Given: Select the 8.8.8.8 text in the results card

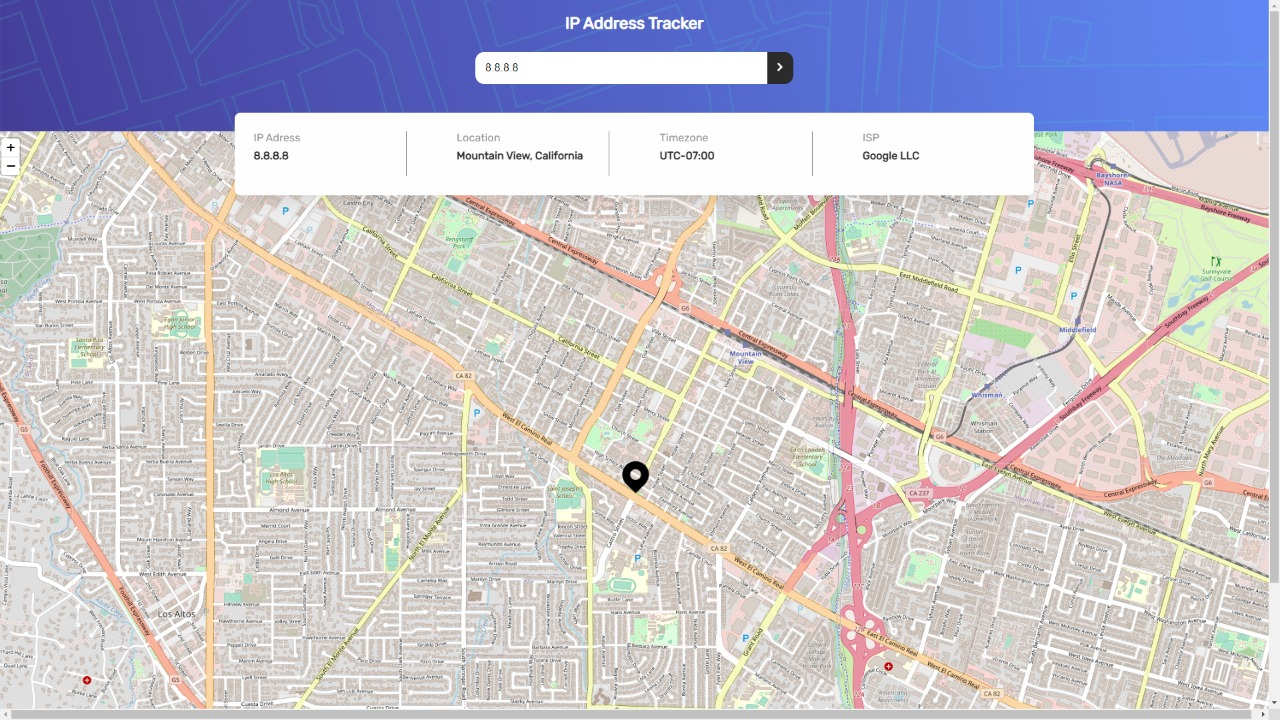Looking at the screenshot, I should [x=272, y=155].
